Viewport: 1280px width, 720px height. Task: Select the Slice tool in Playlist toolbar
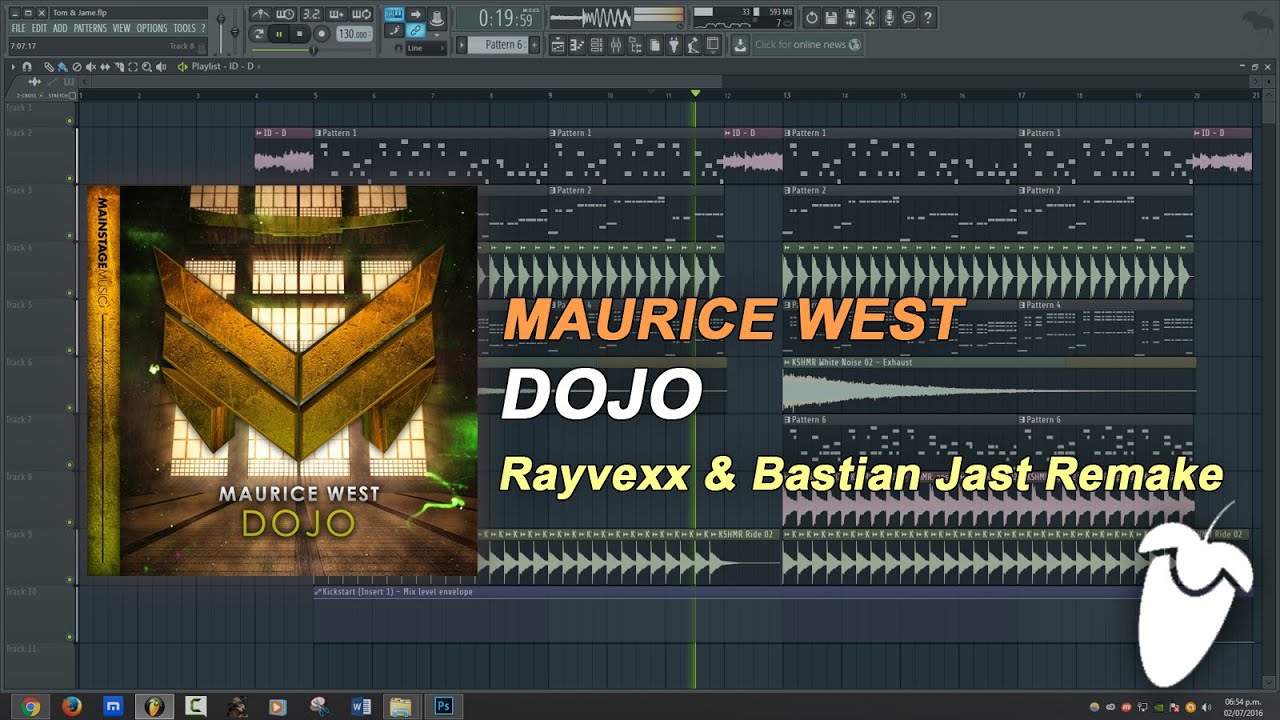point(119,67)
